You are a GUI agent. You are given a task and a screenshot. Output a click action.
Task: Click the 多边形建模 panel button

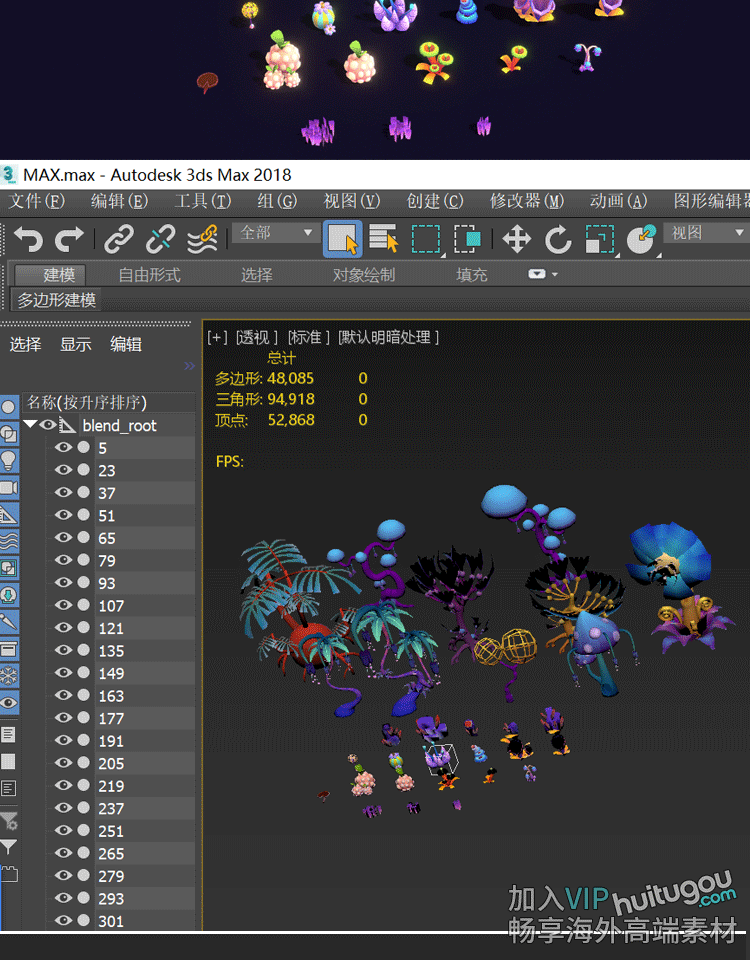click(x=57, y=299)
